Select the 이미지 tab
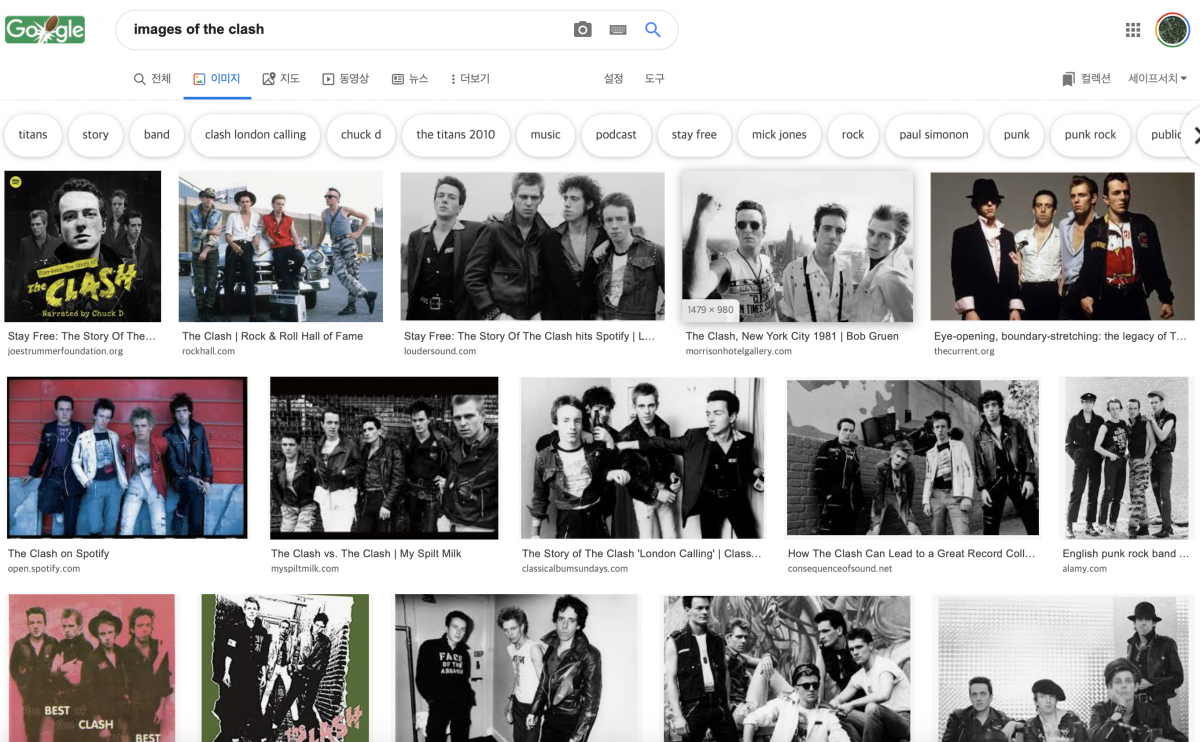The width and height of the screenshot is (1200, 742). (x=217, y=79)
